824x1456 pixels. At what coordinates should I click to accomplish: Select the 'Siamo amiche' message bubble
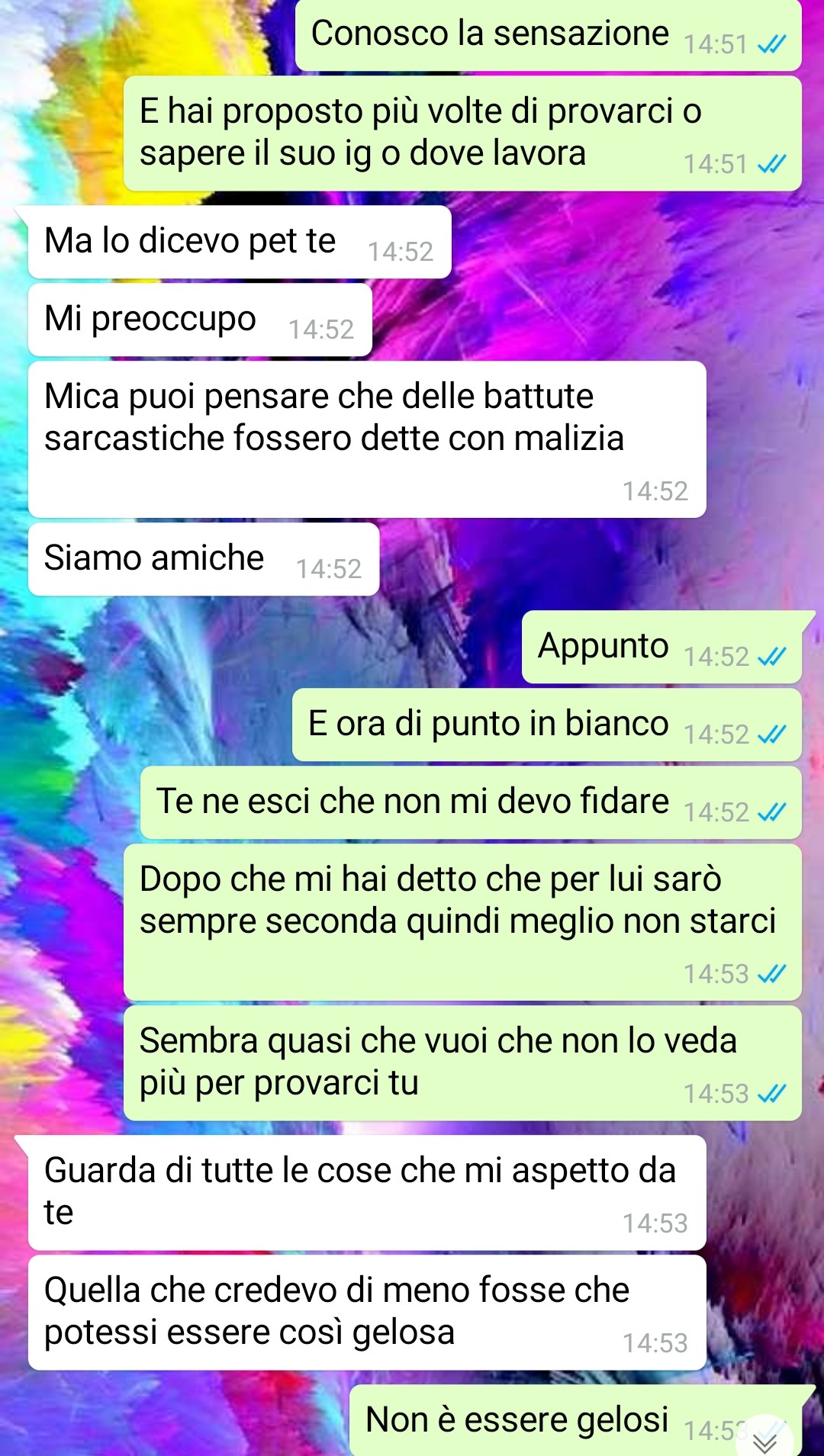(204, 559)
